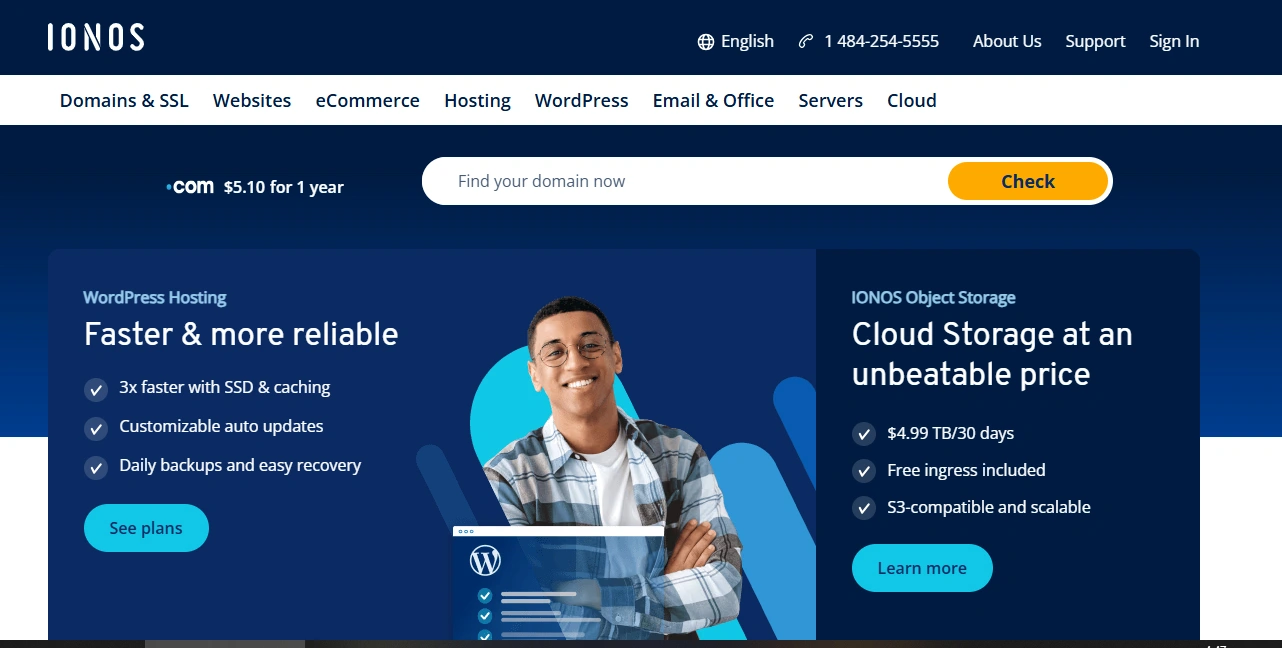Viewport: 1282px width, 648px height.
Task: Open the eCommerce menu
Action: coord(368,100)
